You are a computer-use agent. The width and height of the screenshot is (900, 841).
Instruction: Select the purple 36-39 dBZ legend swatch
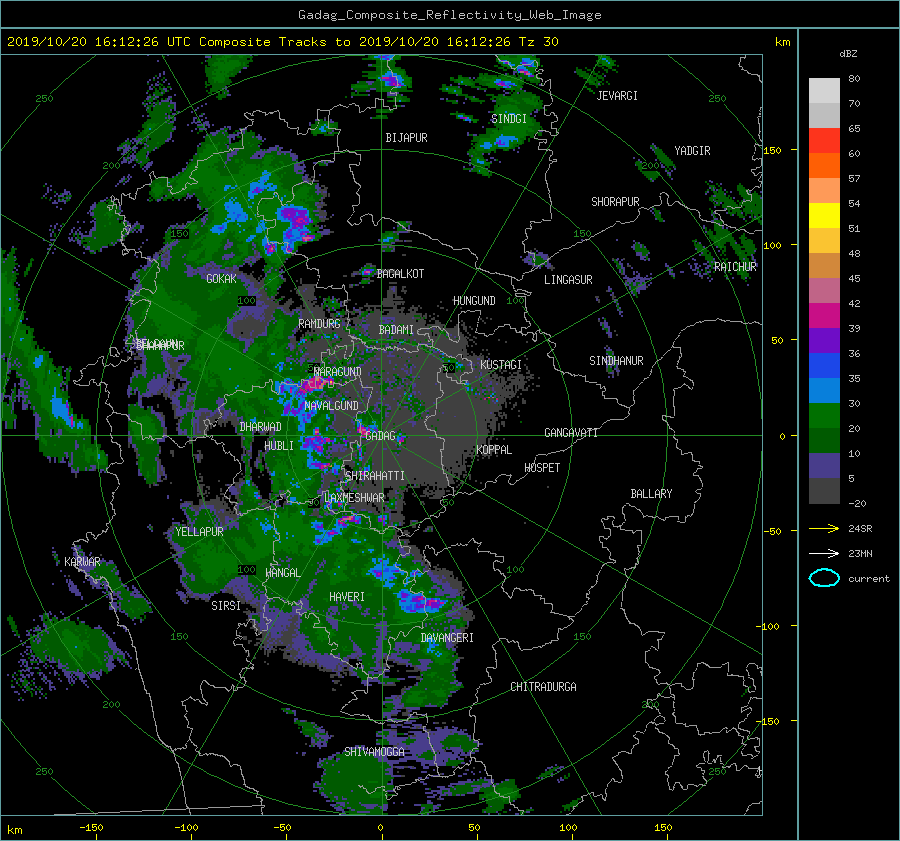point(824,340)
